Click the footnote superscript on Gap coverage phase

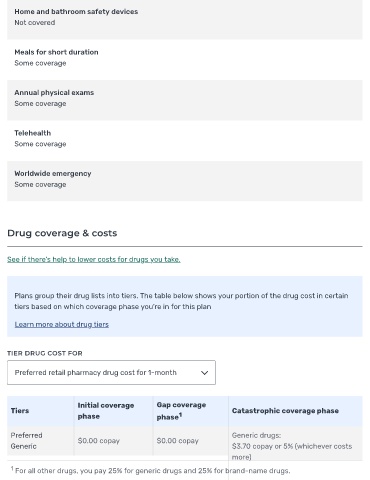tap(180, 415)
